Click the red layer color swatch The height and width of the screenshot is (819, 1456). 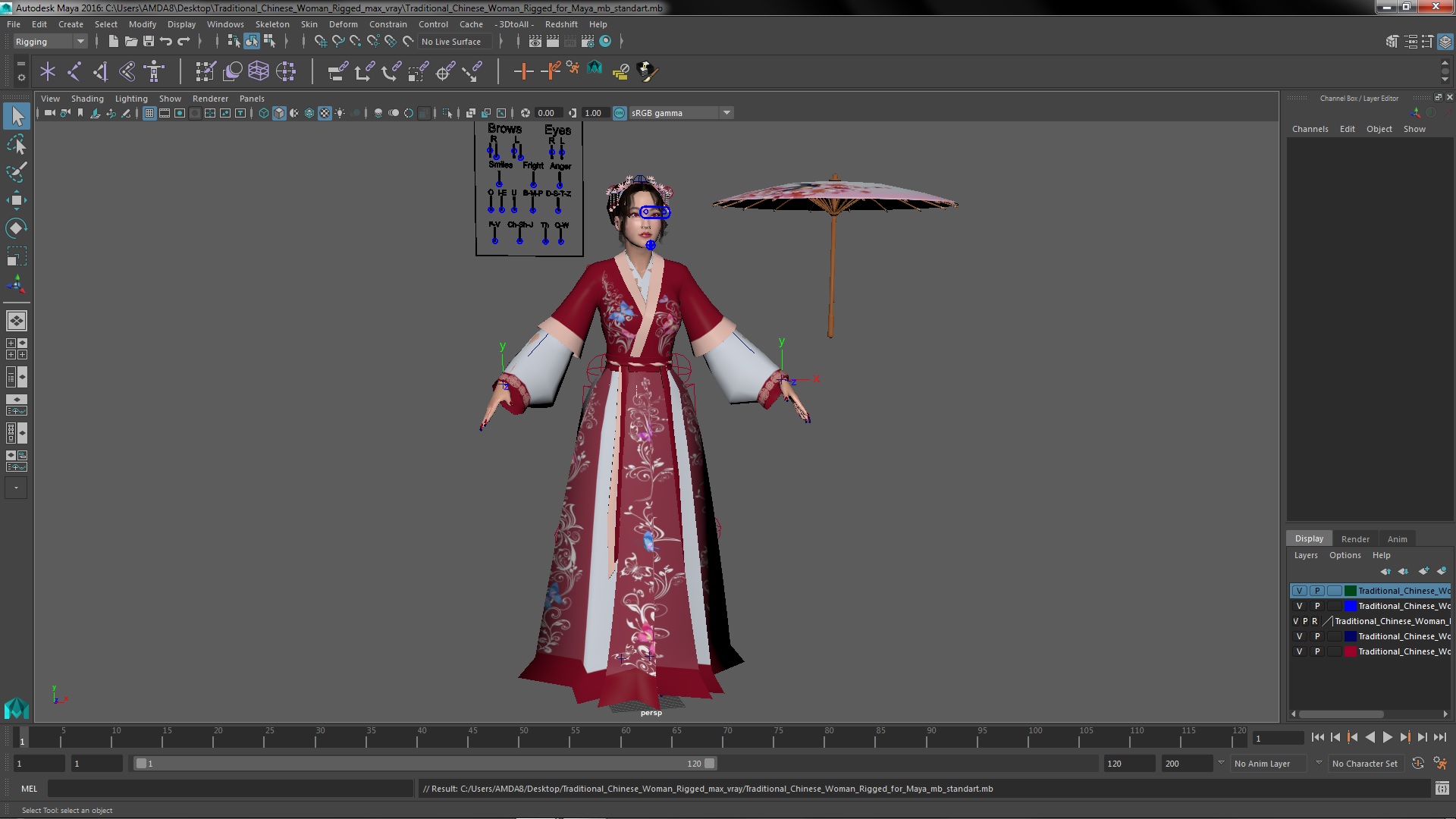(1350, 651)
